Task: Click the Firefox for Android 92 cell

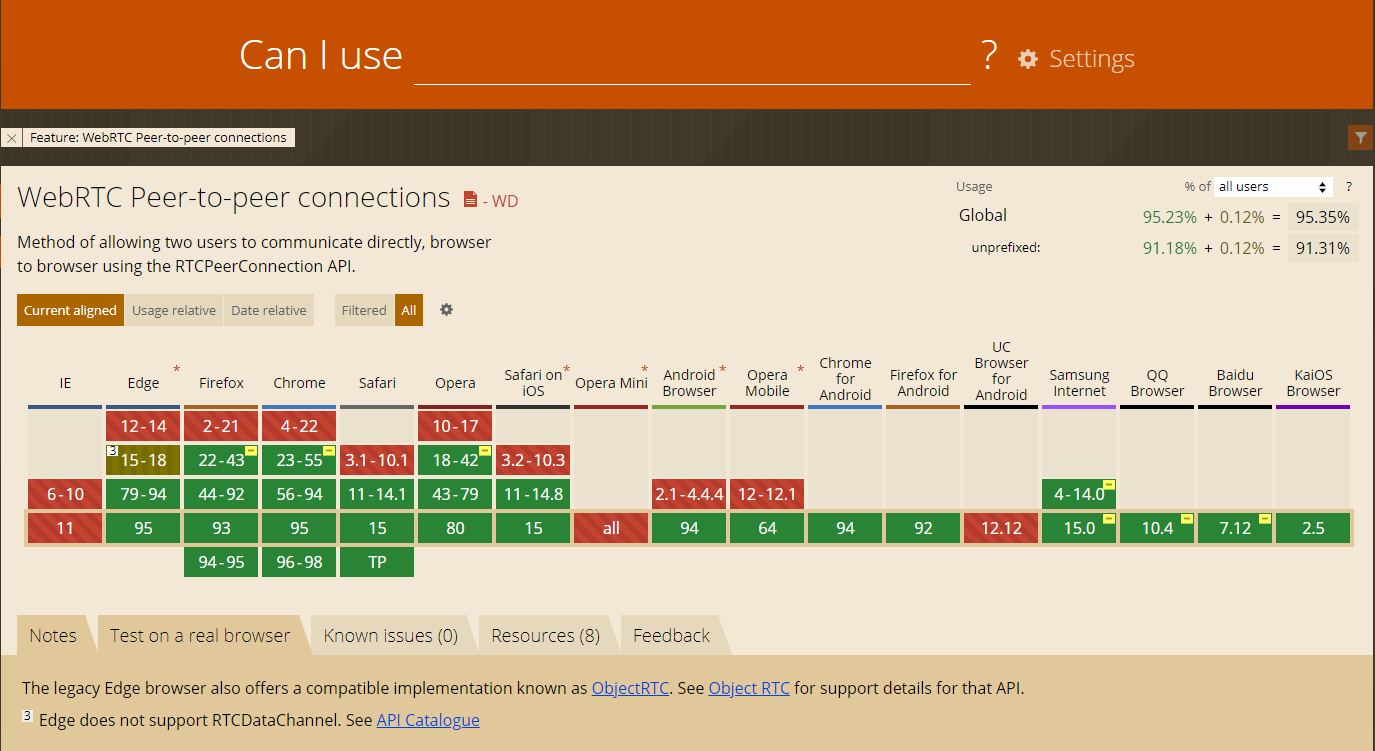Action: pos(923,528)
